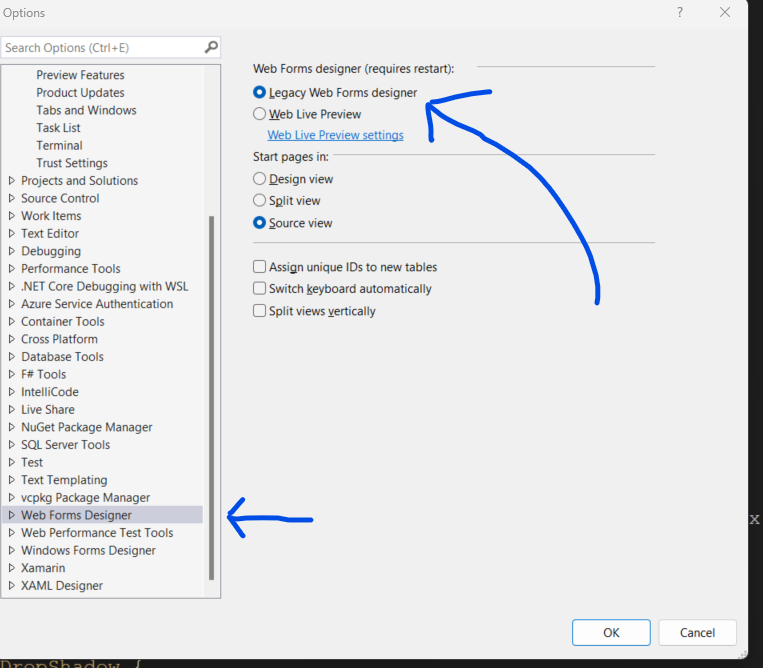Open Web Live Preview settings link
This screenshot has height=668, width=763.
pos(335,135)
